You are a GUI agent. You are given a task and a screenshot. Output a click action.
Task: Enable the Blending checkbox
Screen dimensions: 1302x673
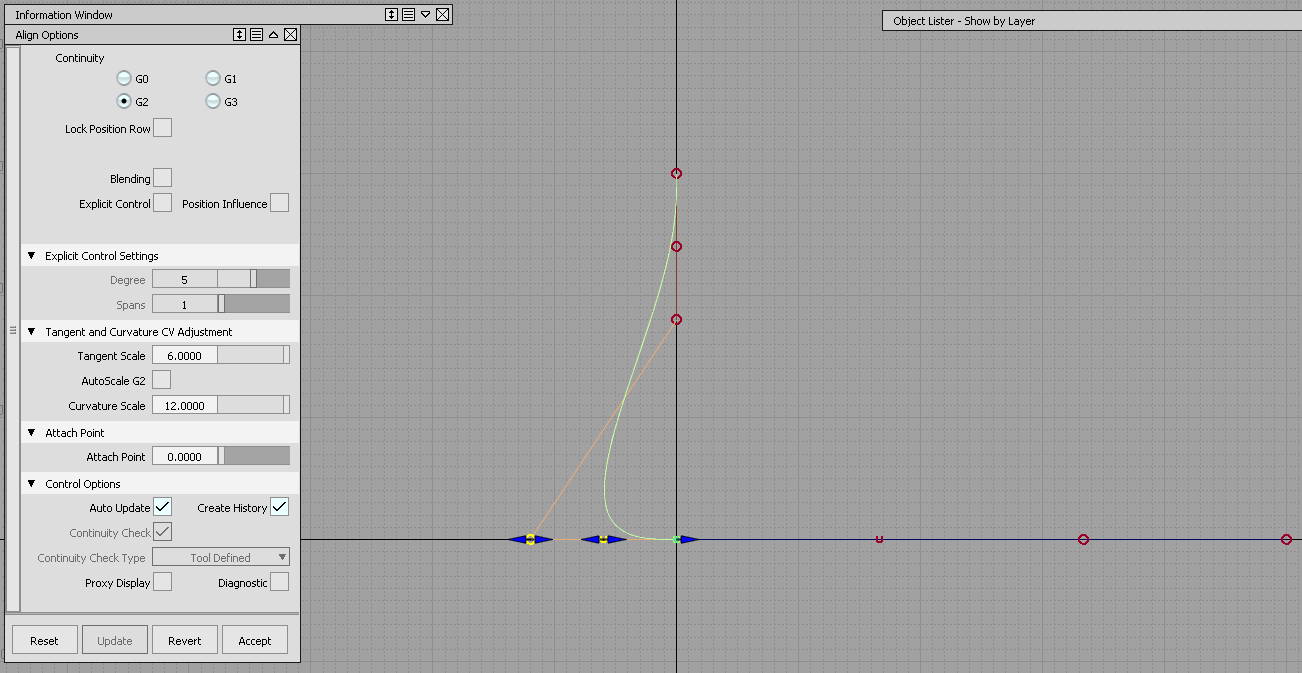coord(164,177)
